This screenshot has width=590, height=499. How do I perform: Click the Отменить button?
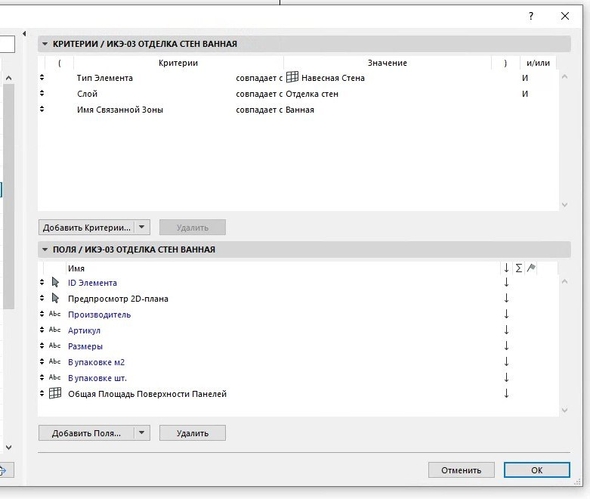point(461,470)
